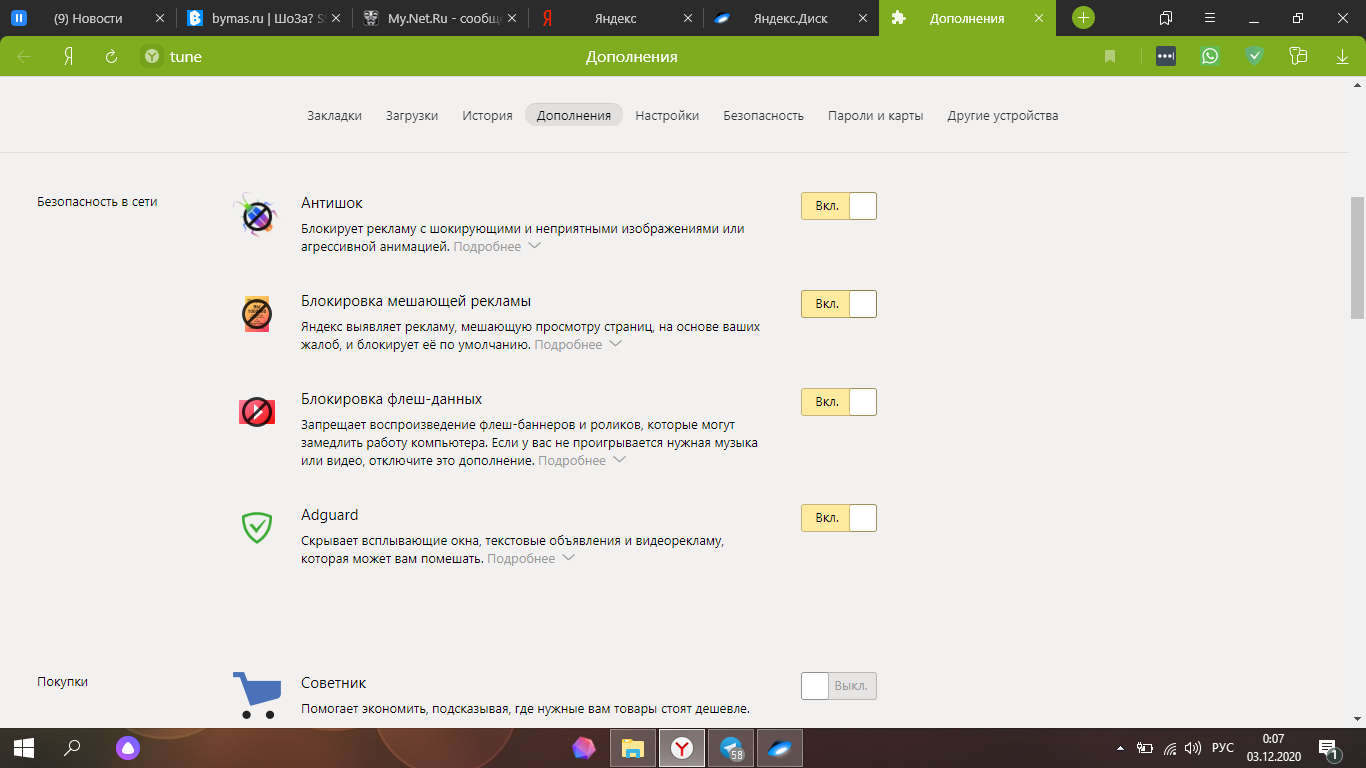Screen dimensions: 1366x768
Task: Expand Подробнее under Блокировка мешающей рекламы
Action: pos(578,345)
